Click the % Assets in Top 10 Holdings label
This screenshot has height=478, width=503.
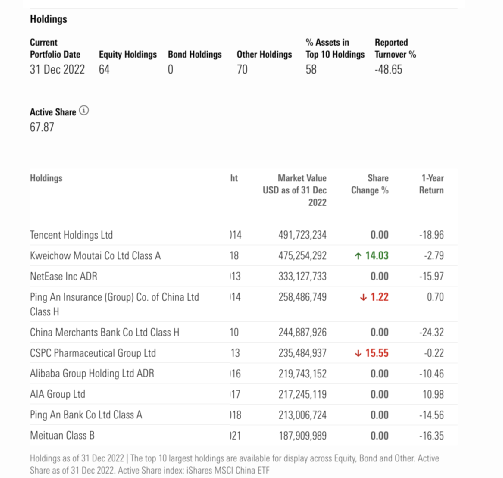(335, 48)
